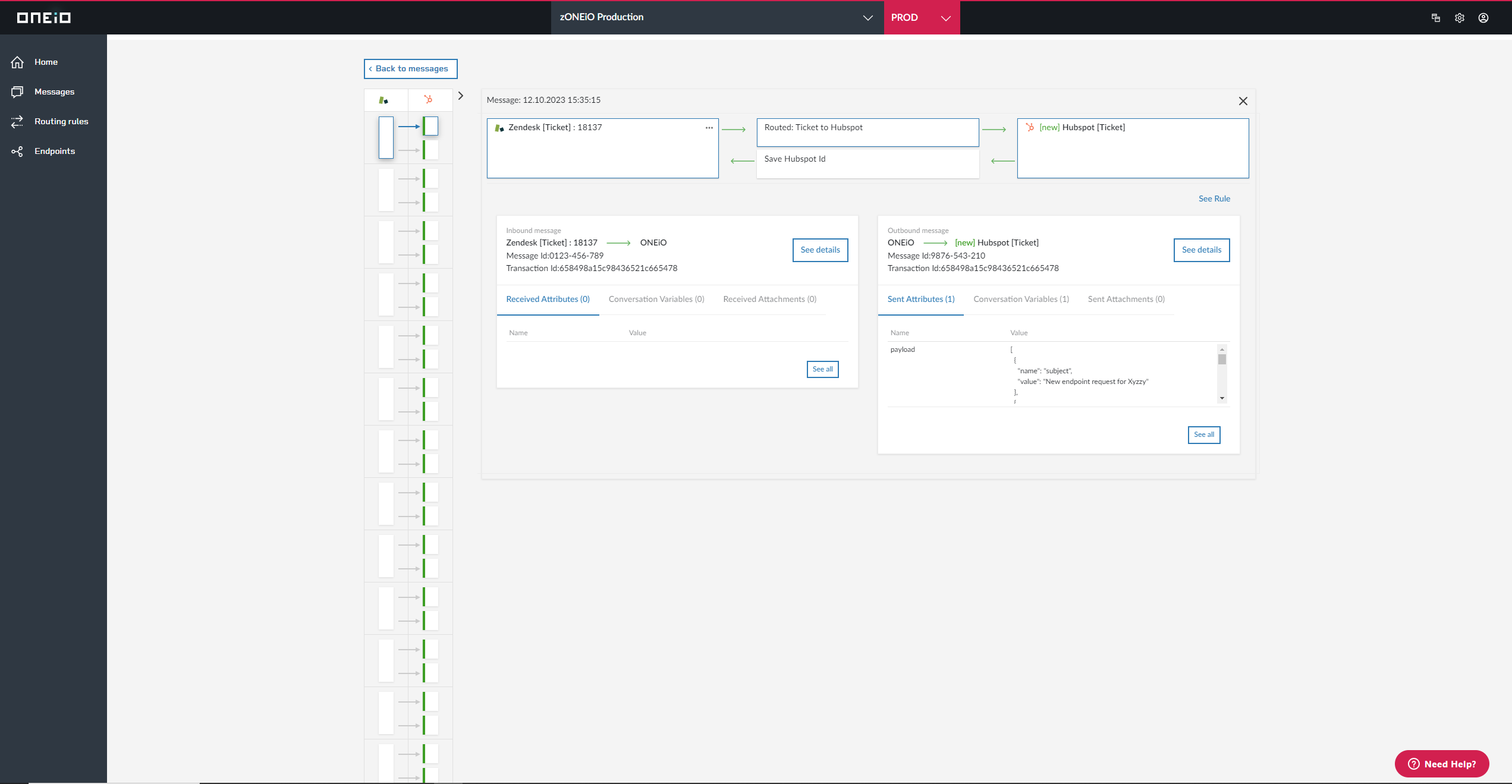This screenshot has height=784, width=1512.
Task: Go to Routing rules
Action: 61,121
